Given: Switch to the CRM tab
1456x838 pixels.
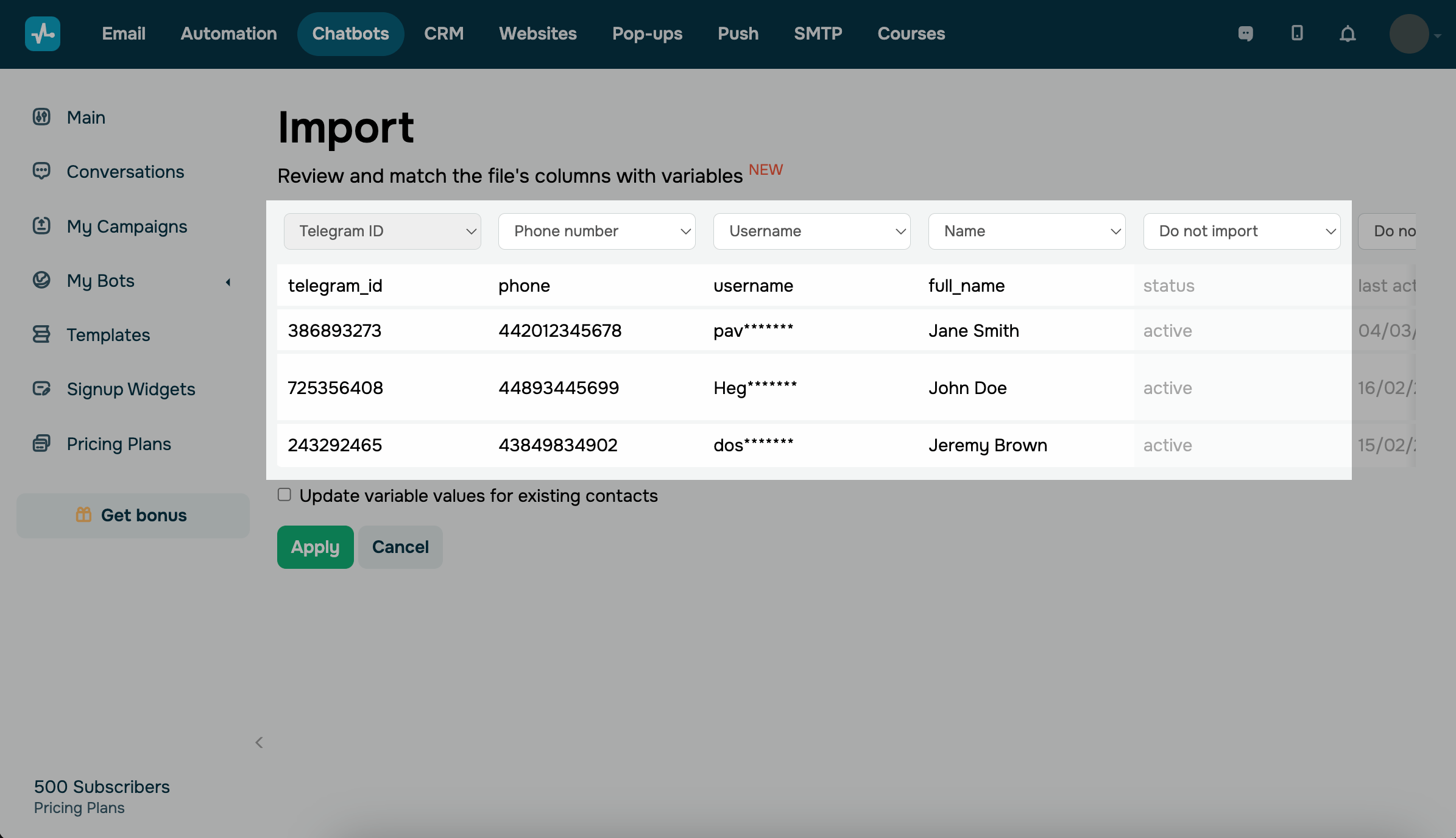Looking at the screenshot, I should tap(444, 33).
